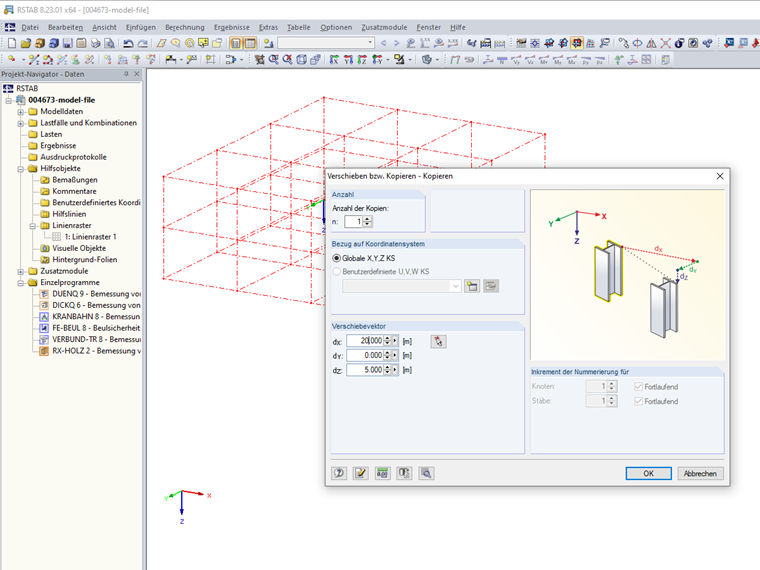The width and height of the screenshot is (760, 570).
Task: Toggle Fortlaufend checkbox for Knoten
Action: coord(638,387)
